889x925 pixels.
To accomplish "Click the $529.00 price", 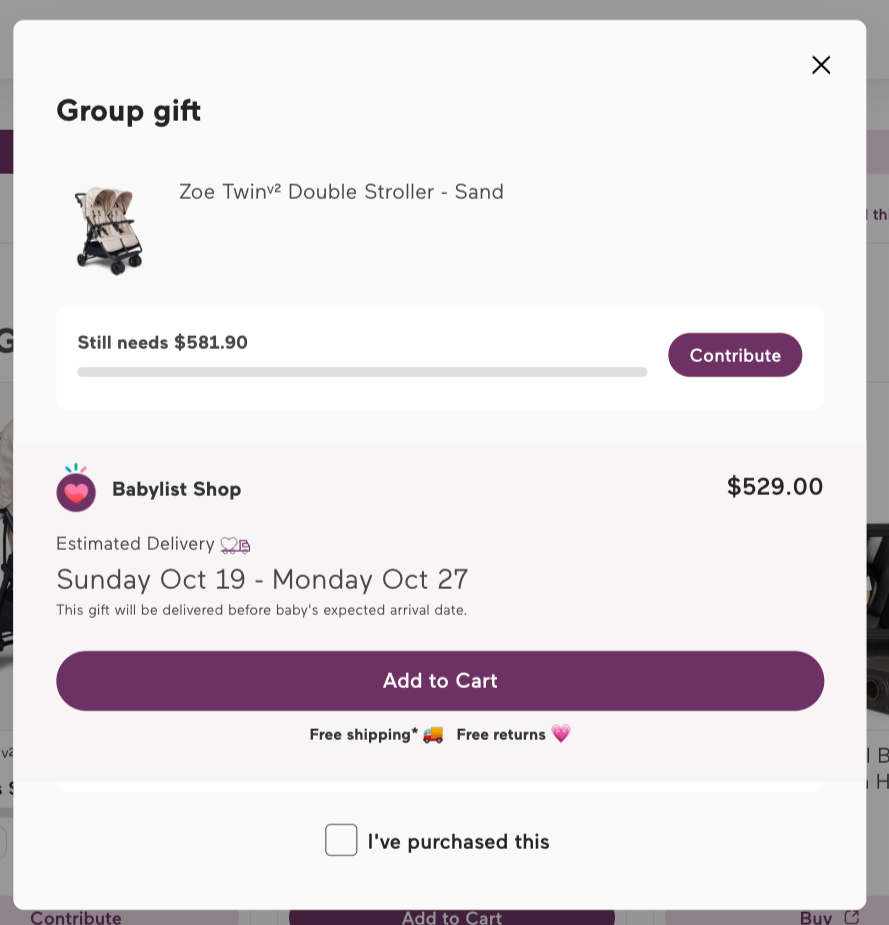I will pos(774,487).
